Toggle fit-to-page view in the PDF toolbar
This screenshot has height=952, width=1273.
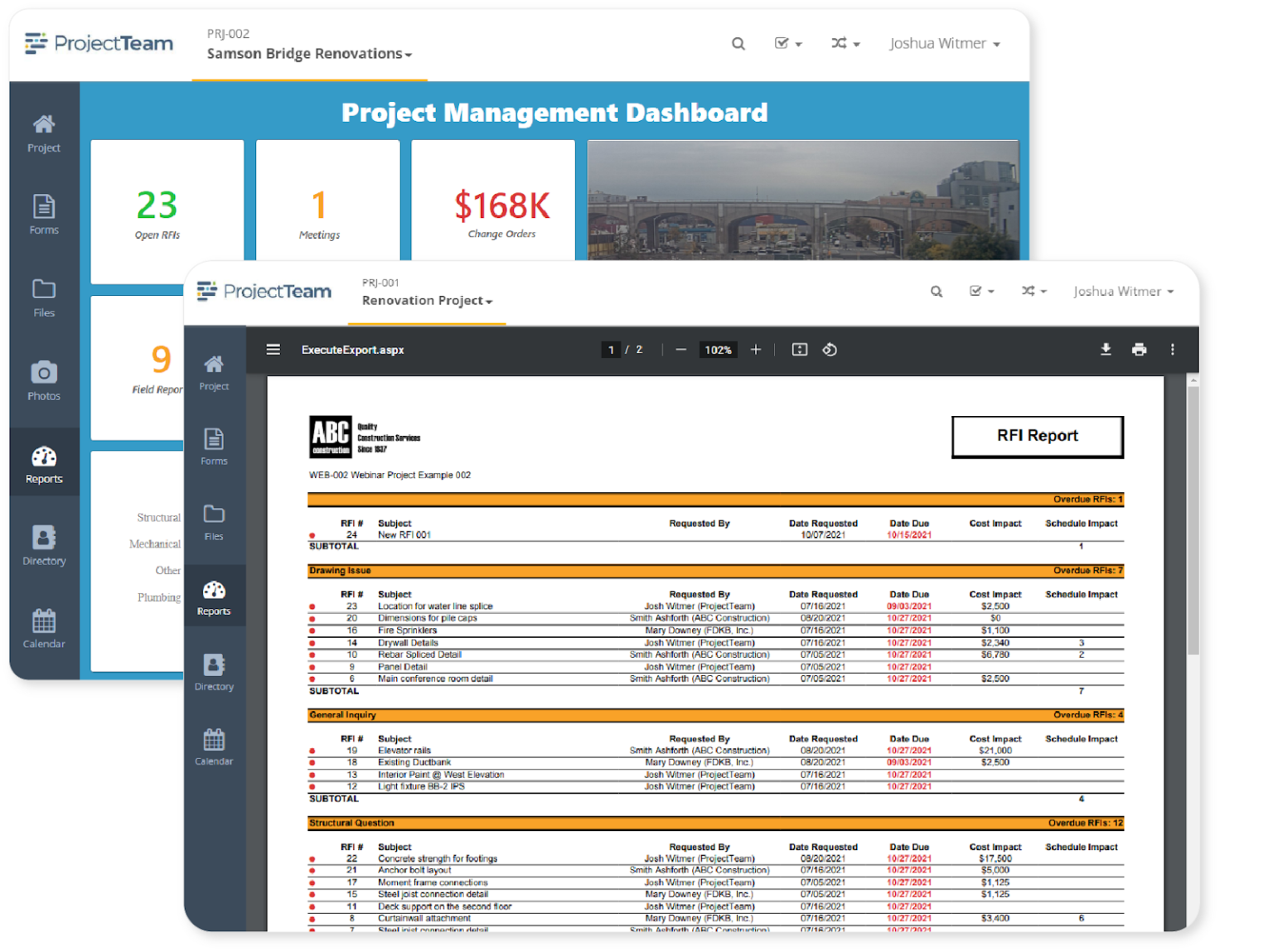[x=798, y=349]
